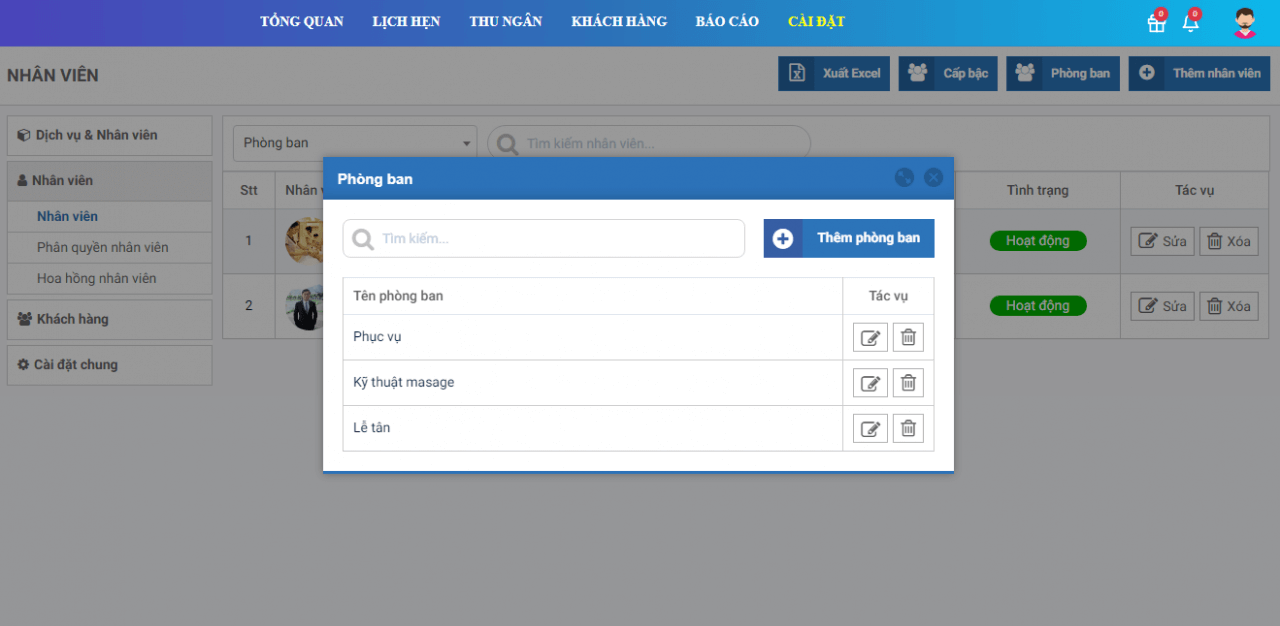Open the Báo cáo menu
This screenshot has width=1280, height=626.
click(x=727, y=22)
